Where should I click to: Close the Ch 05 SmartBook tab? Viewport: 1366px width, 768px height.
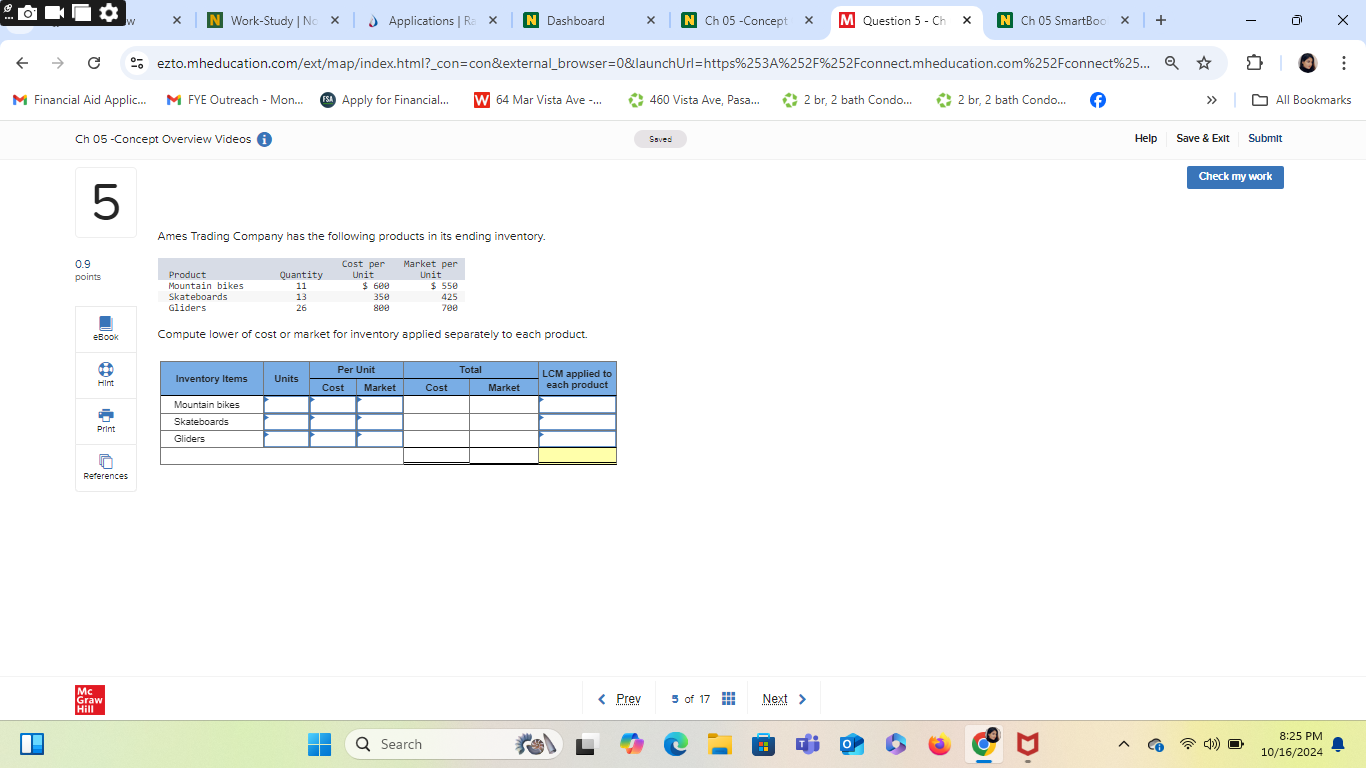click(x=1124, y=20)
